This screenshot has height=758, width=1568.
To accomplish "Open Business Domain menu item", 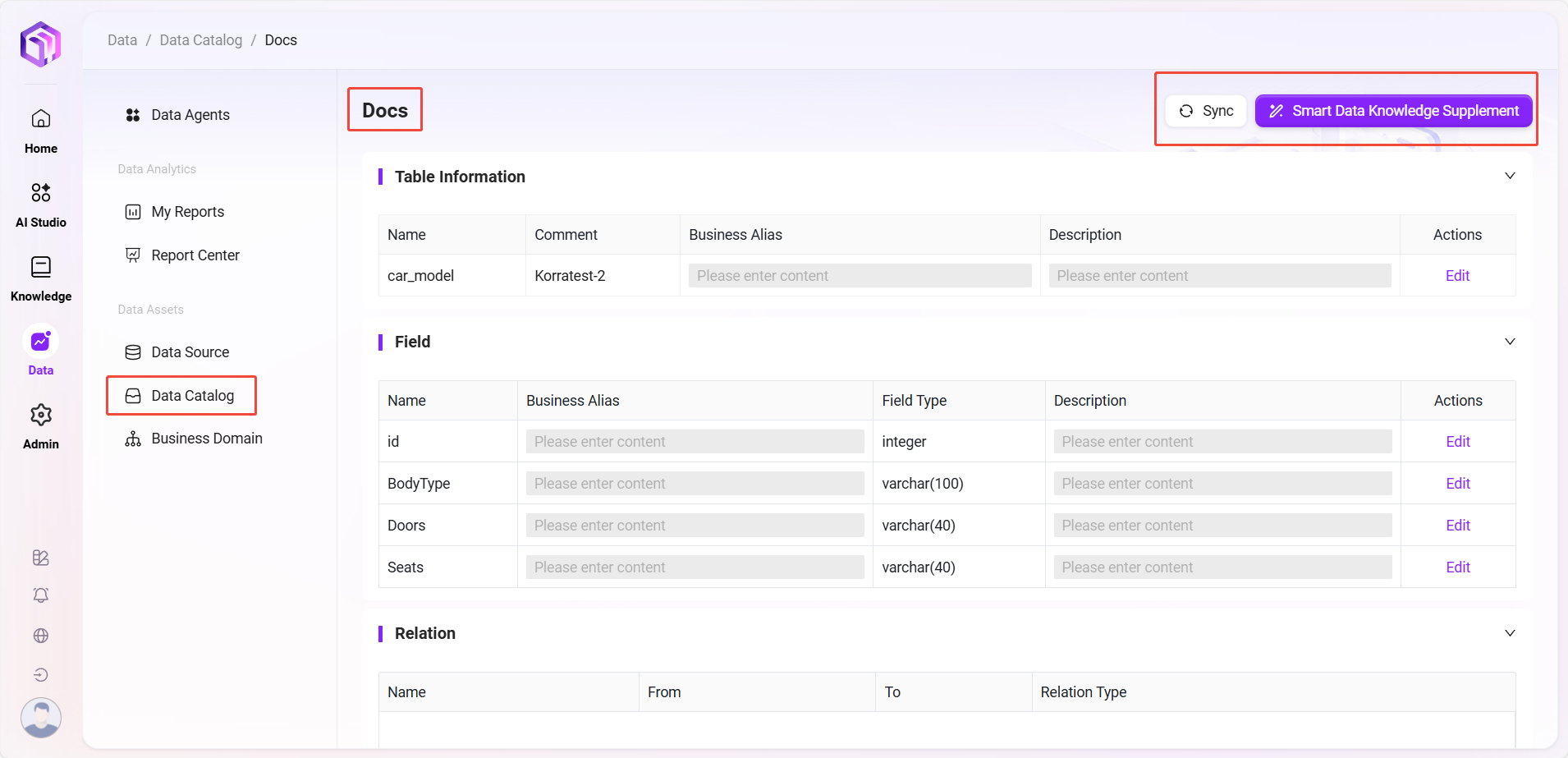I will [x=206, y=439].
